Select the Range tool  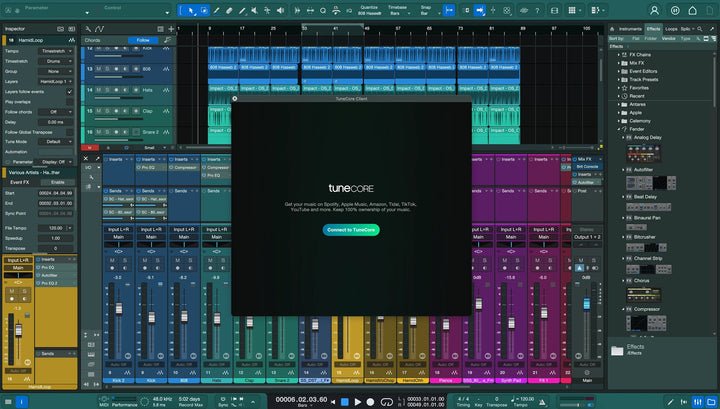204,10
